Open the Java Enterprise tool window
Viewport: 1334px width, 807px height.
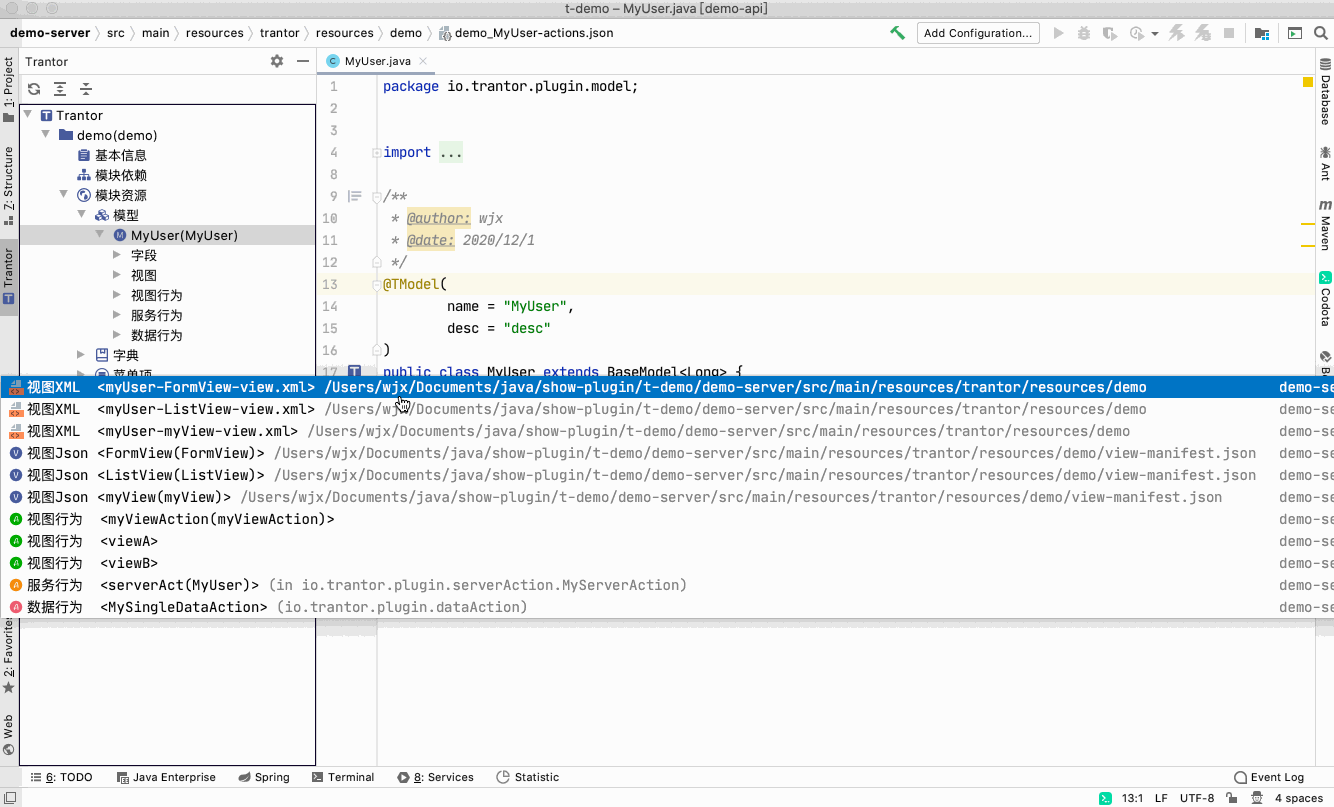tap(166, 777)
